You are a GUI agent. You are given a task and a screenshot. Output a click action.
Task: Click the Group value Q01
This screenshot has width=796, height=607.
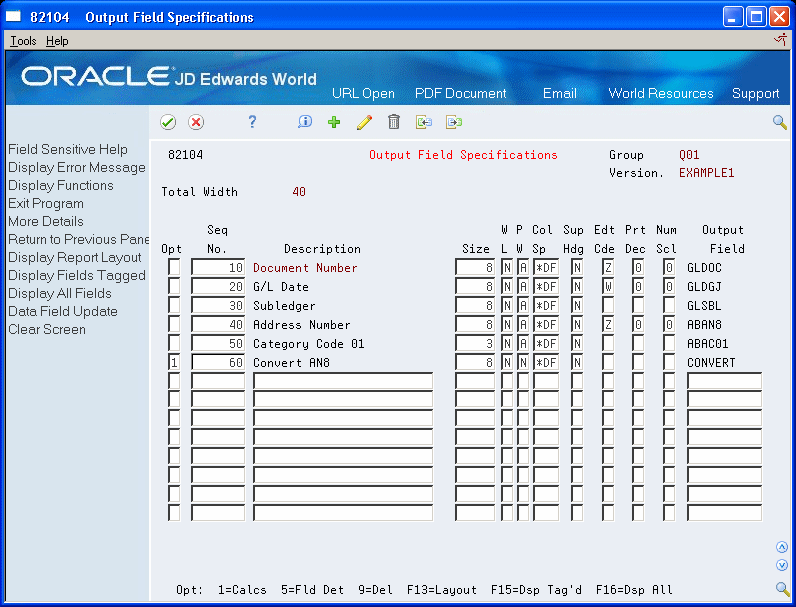pos(689,155)
